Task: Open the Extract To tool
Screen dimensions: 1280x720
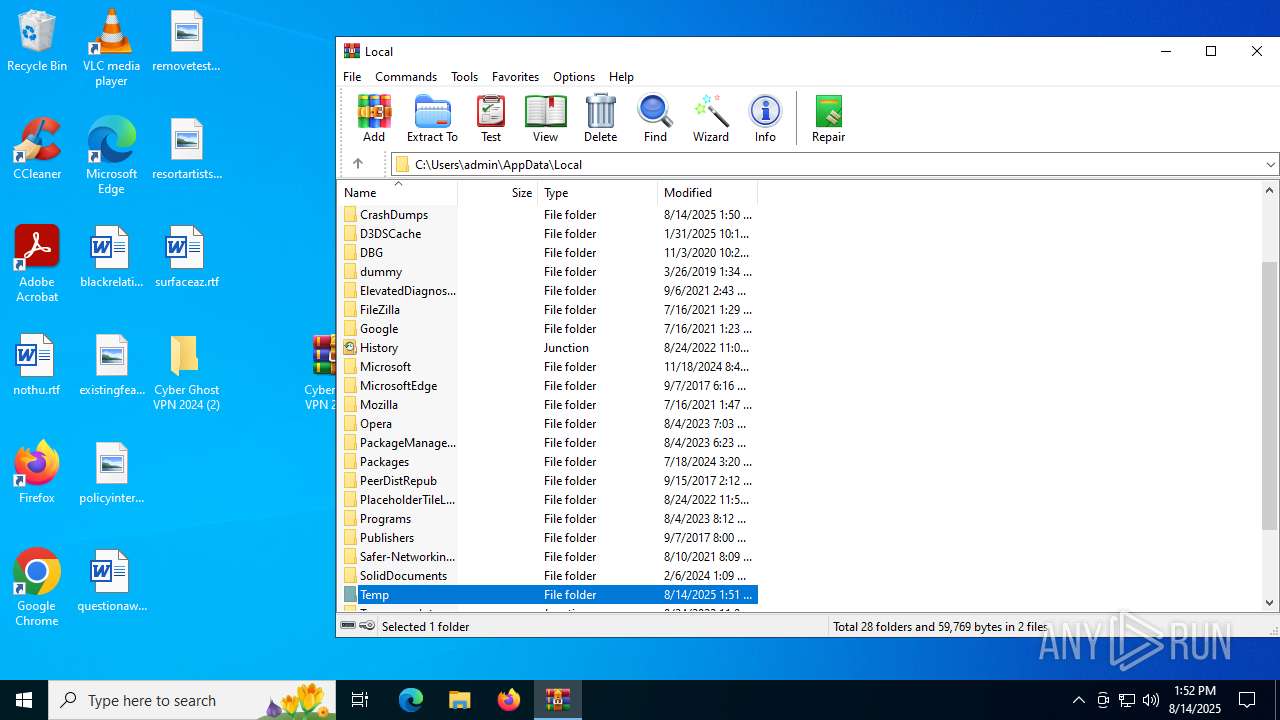Action: (x=432, y=118)
